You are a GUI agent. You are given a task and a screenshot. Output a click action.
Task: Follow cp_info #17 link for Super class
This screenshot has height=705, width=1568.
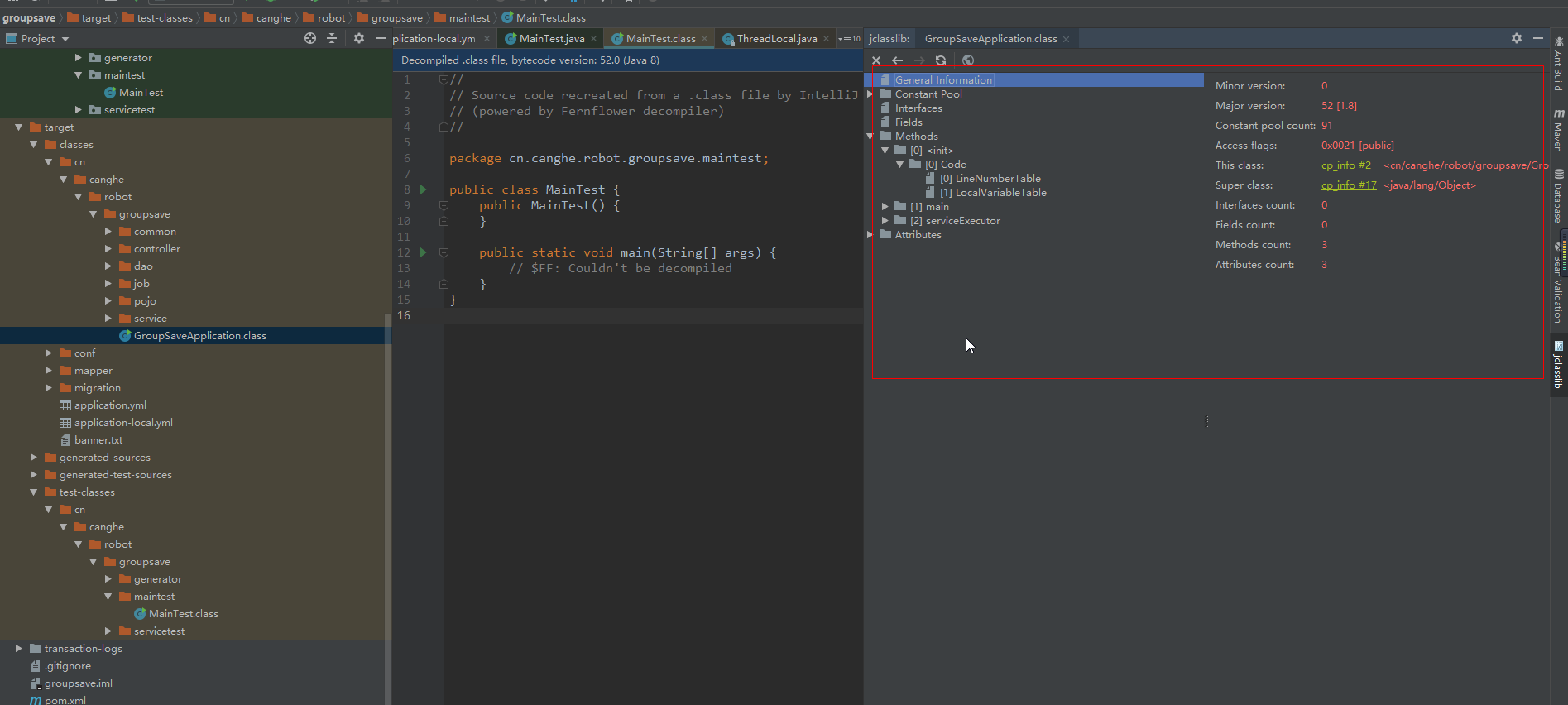pos(1349,185)
